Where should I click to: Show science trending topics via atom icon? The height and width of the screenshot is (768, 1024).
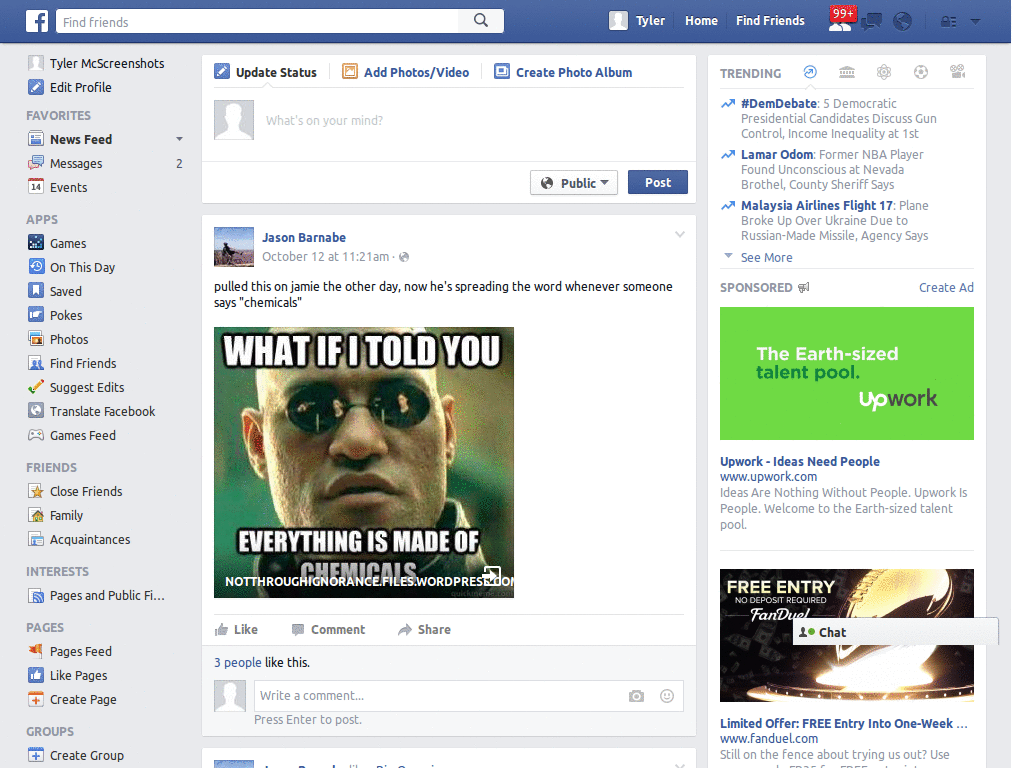(x=884, y=72)
